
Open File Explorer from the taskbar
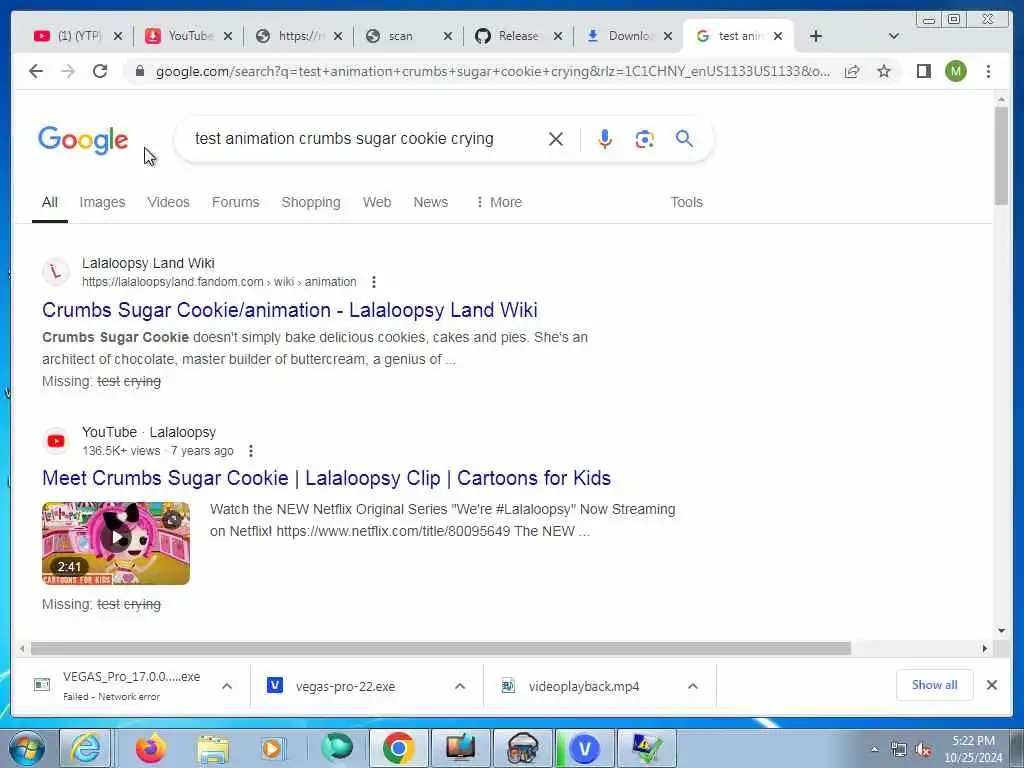[213, 748]
